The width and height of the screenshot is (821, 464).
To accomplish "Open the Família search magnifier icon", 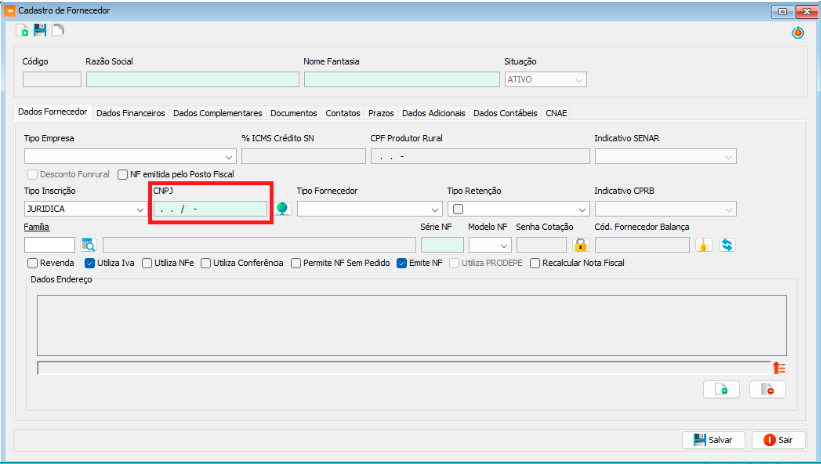I will (88, 245).
